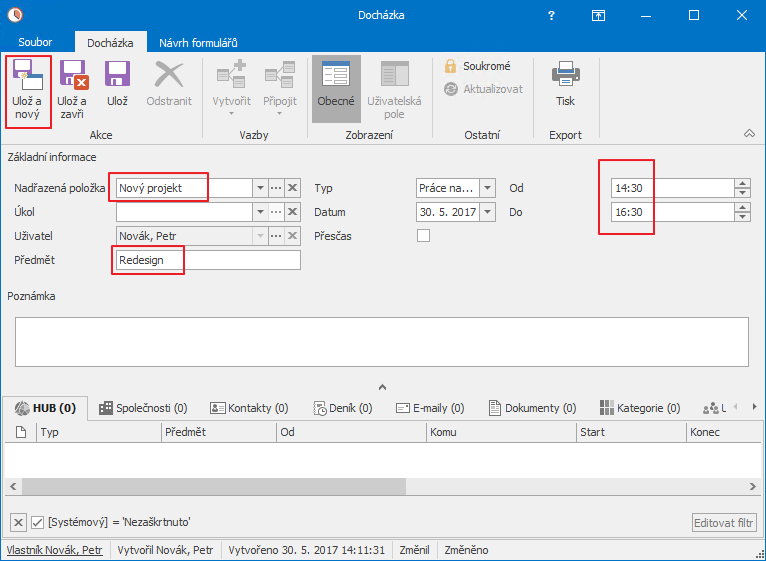The image size is (766, 561).
Task: Open the Typ dropdown
Action: (x=487, y=188)
